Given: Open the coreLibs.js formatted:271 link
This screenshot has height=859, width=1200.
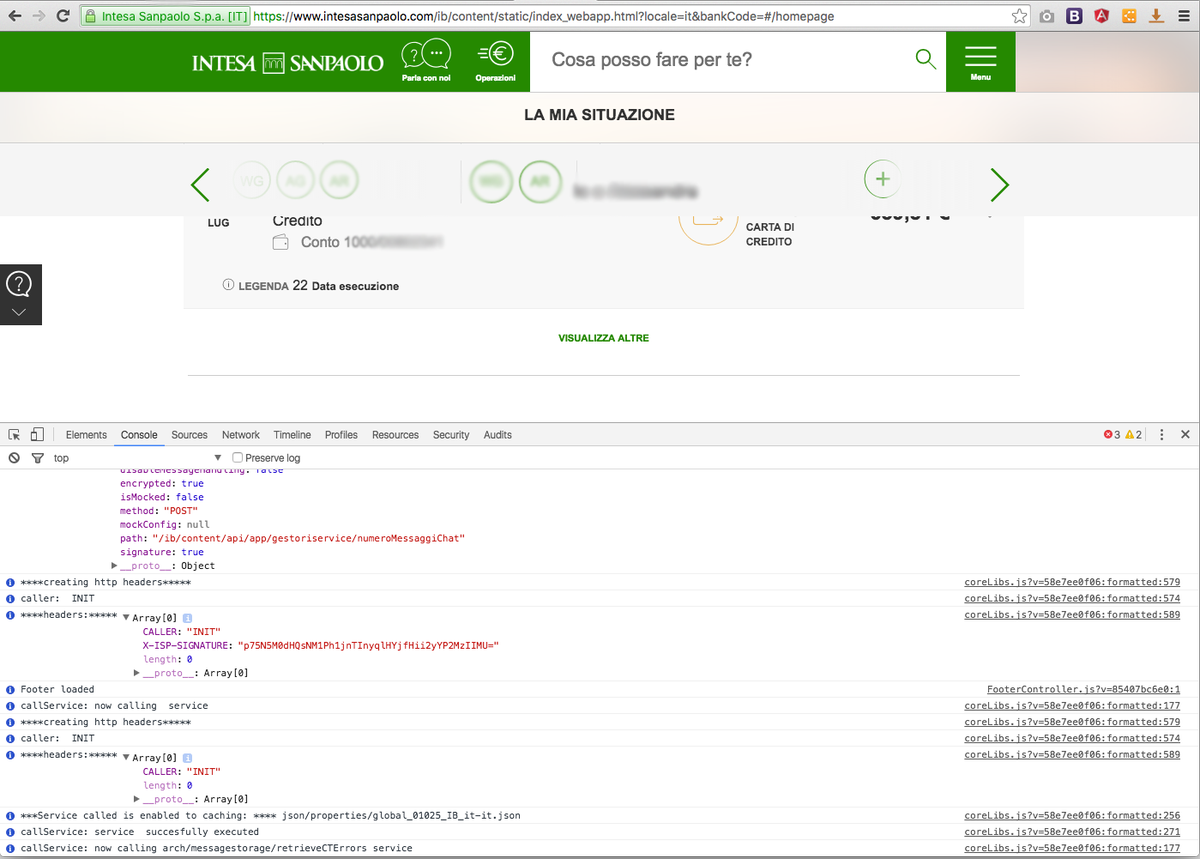Looking at the screenshot, I should tap(1072, 832).
